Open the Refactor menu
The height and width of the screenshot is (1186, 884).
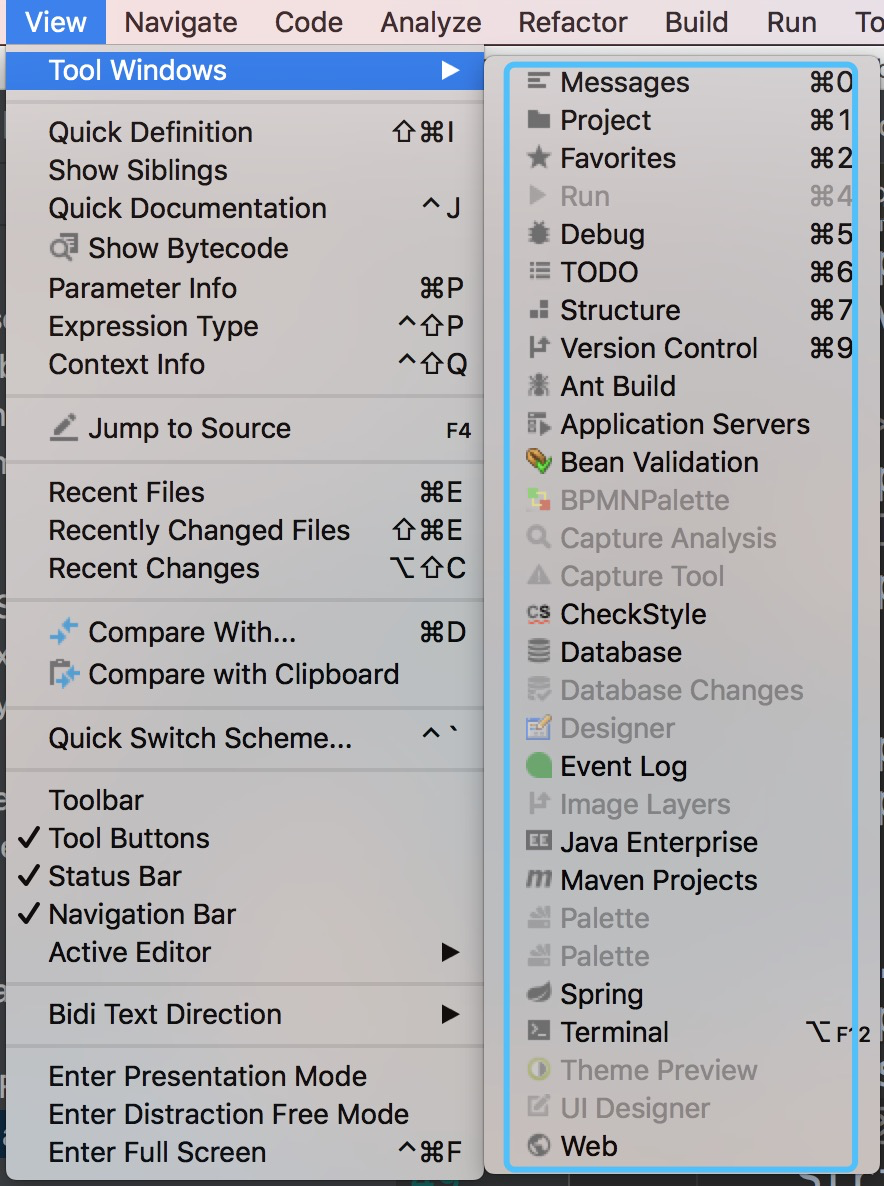click(x=572, y=22)
